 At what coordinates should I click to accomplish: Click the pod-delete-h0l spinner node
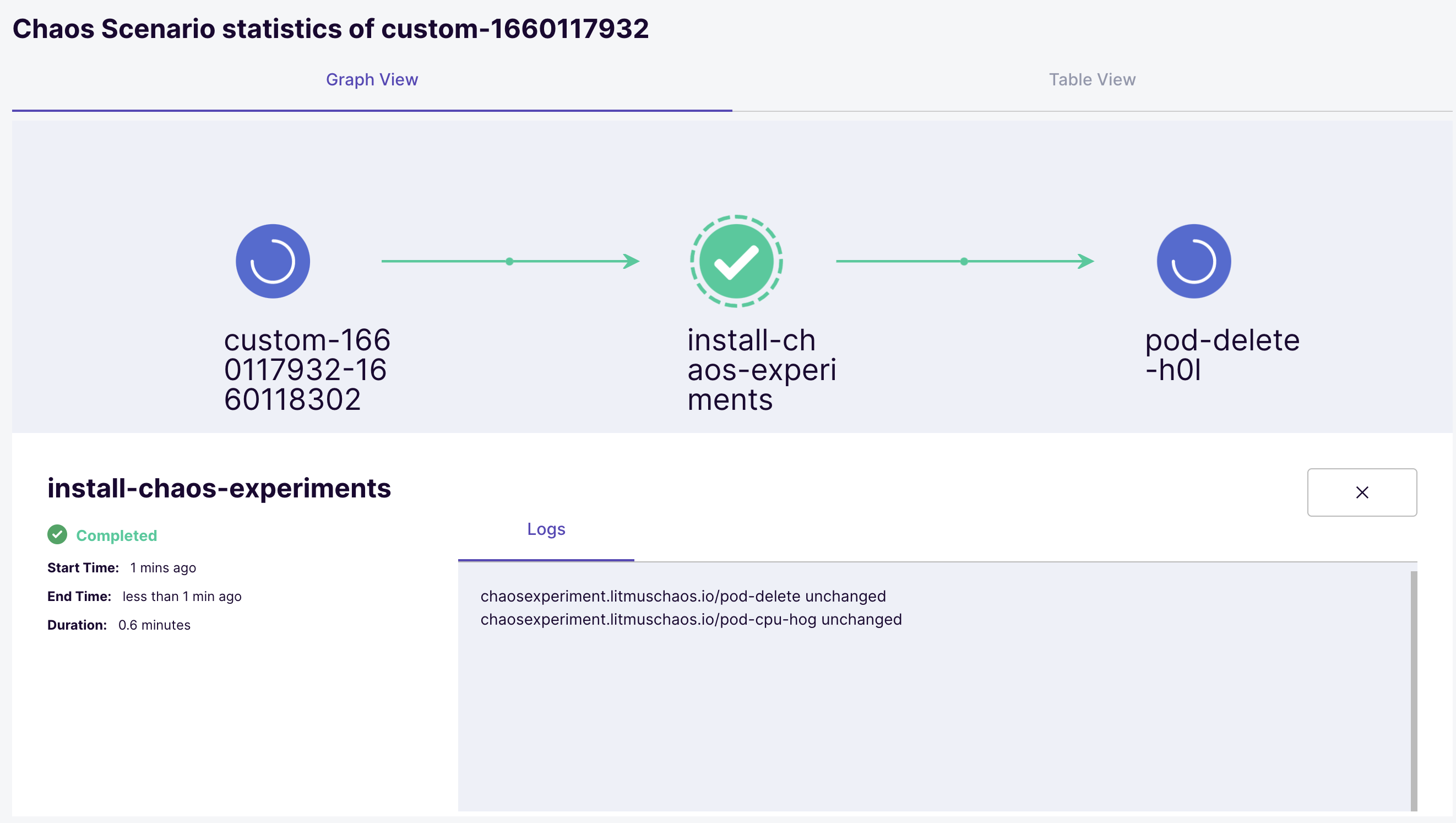click(x=1193, y=261)
